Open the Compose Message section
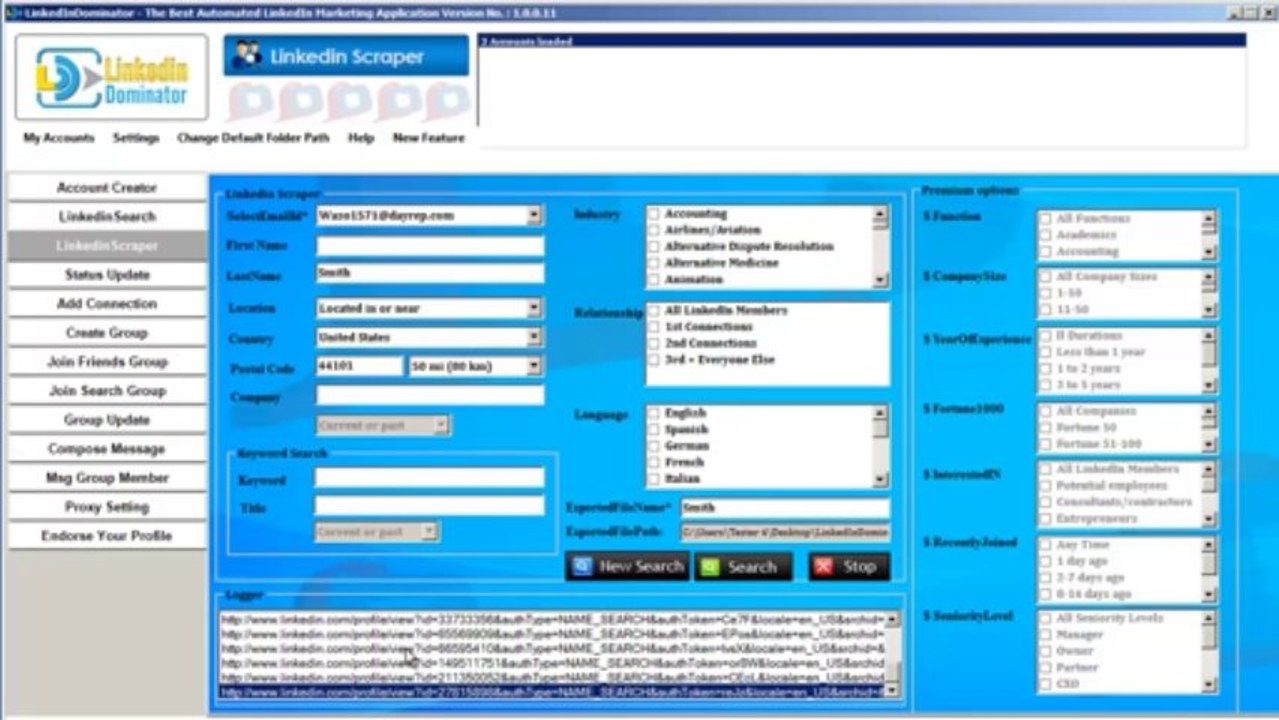 107,449
